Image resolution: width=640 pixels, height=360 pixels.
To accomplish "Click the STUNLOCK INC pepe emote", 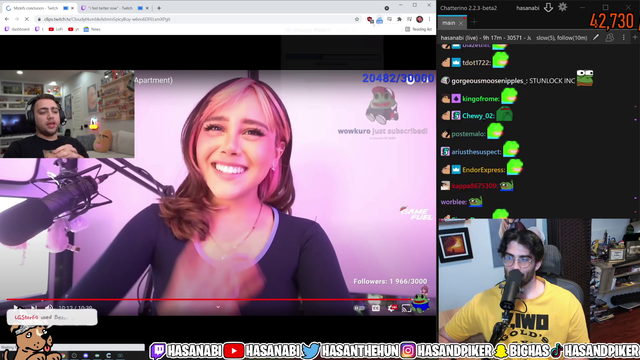I will (x=585, y=78).
